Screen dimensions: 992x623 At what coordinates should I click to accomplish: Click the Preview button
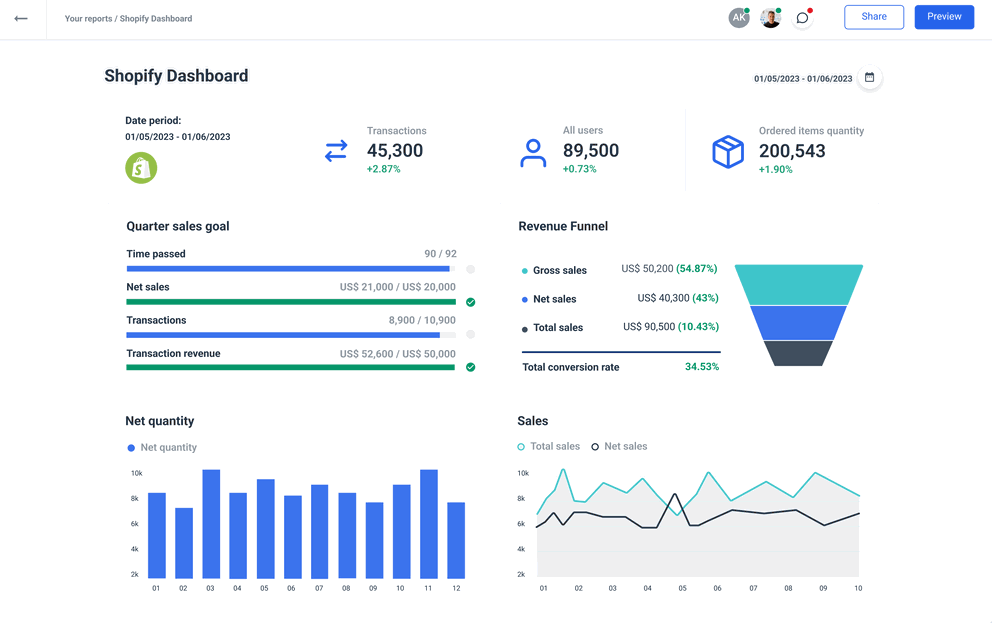point(944,17)
